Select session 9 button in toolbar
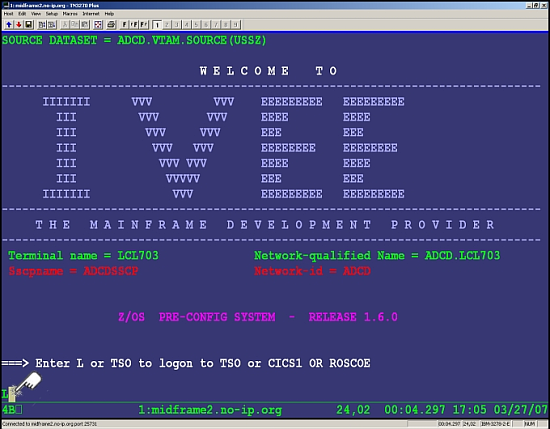Screen dimensions: 550x429 pos(235,25)
